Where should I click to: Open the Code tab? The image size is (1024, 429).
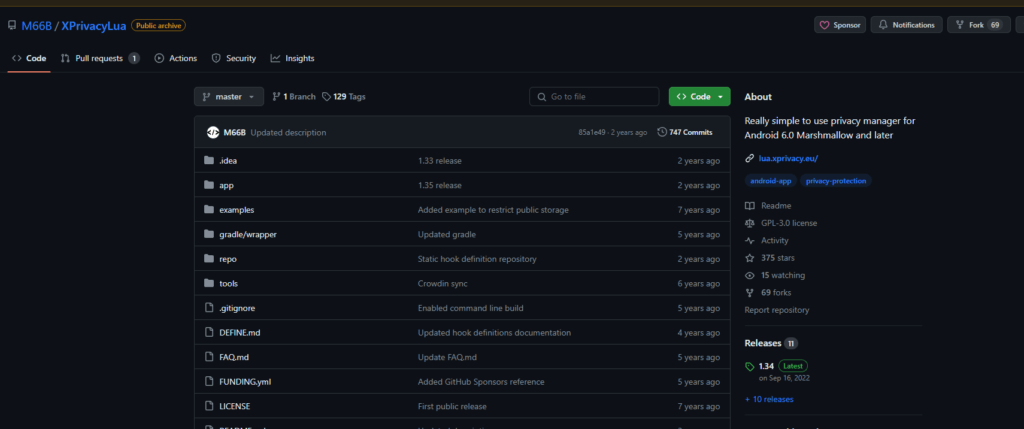tap(29, 58)
